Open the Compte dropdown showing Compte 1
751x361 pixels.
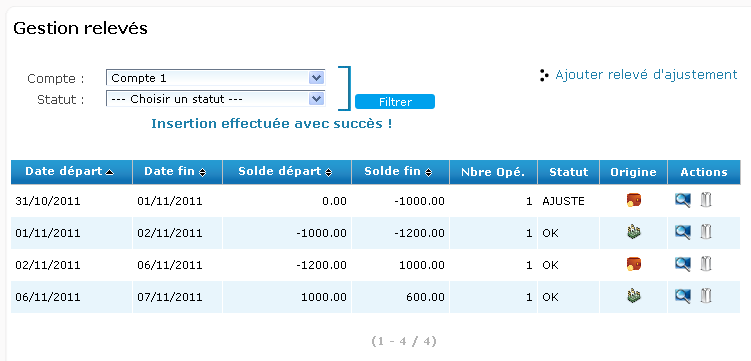(216, 78)
